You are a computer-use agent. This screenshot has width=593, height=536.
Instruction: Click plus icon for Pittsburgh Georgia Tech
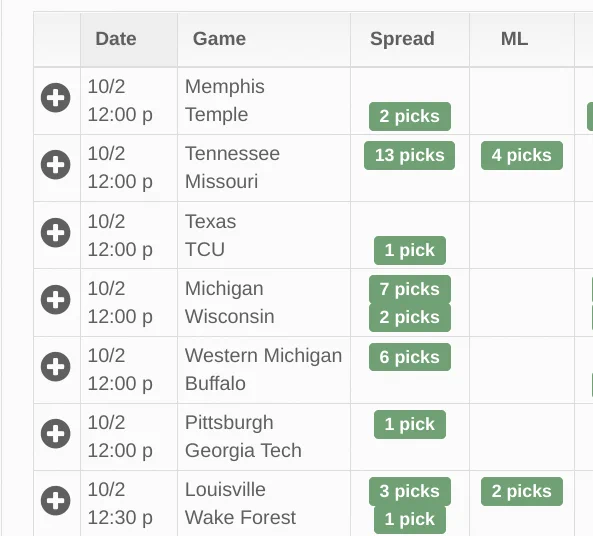click(x=56, y=433)
